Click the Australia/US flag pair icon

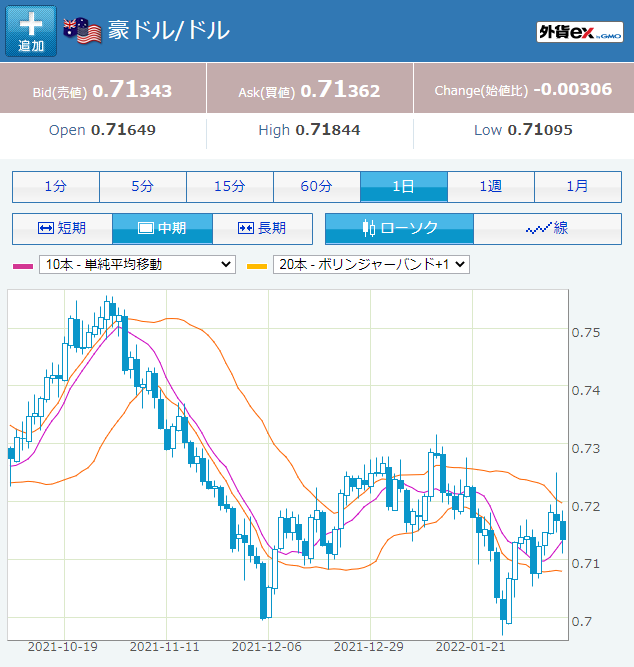coord(83,31)
